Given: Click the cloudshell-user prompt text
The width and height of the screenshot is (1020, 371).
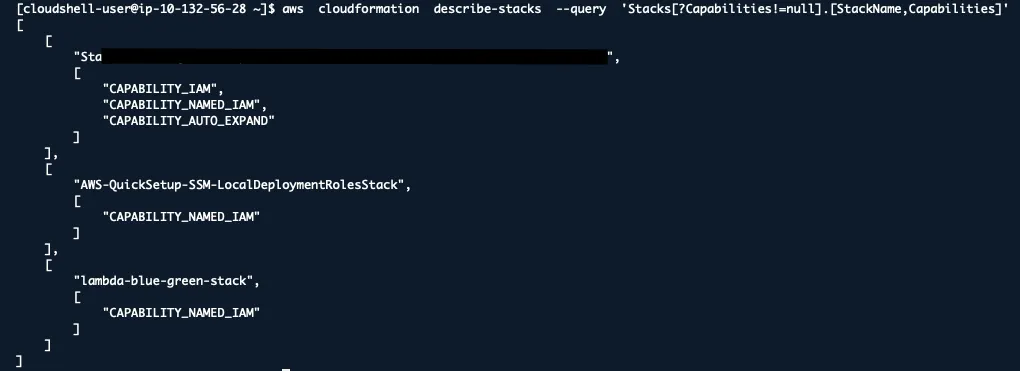Looking at the screenshot, I should click(146, 10).
